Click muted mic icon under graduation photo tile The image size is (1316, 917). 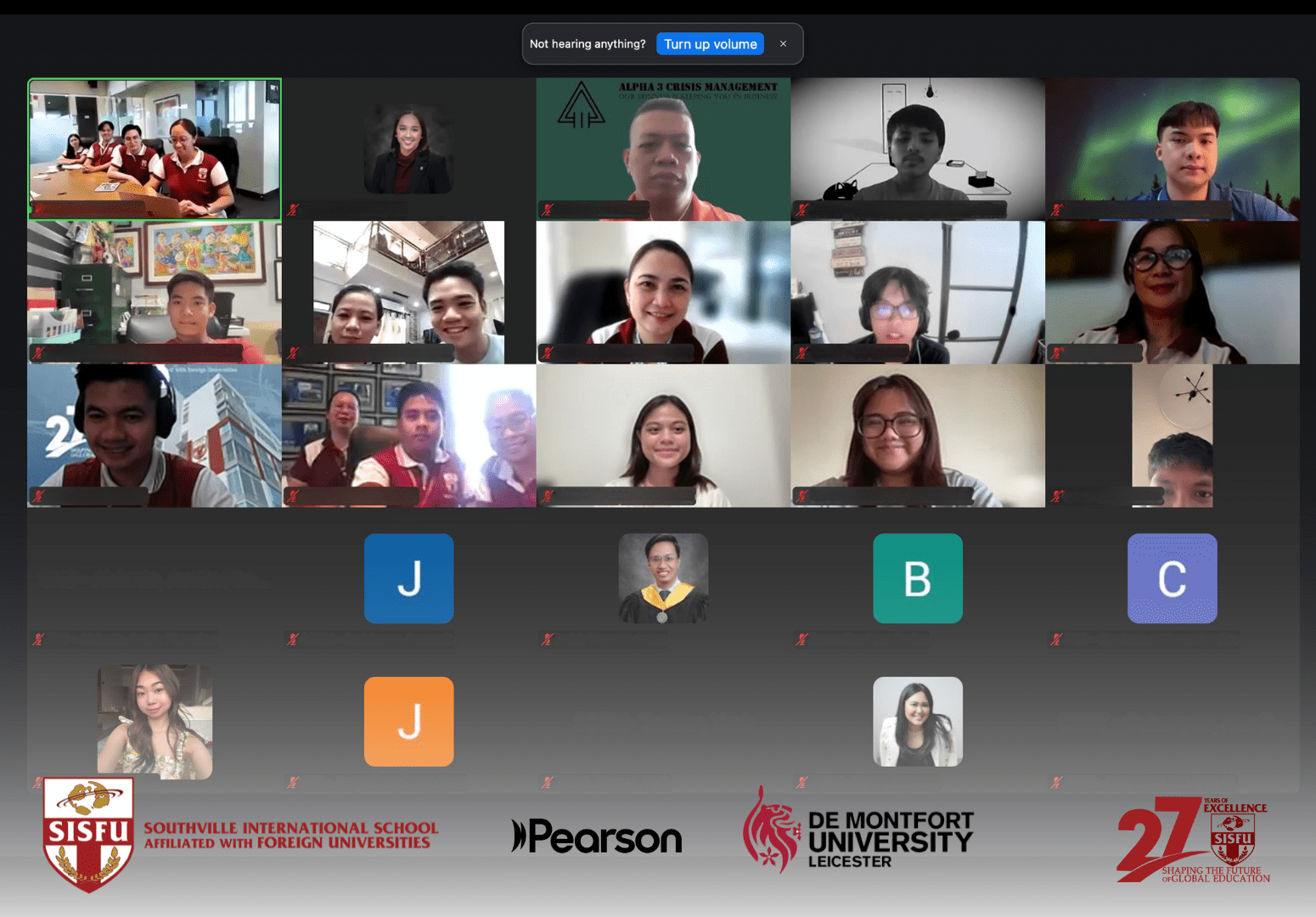click(x=548, y=639)
